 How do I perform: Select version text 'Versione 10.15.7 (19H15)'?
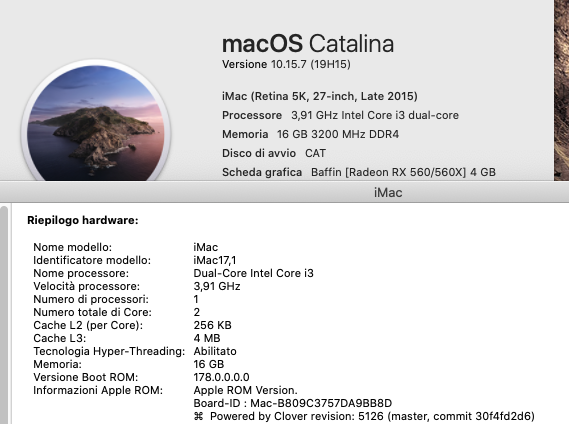click(x=286, y=64)
